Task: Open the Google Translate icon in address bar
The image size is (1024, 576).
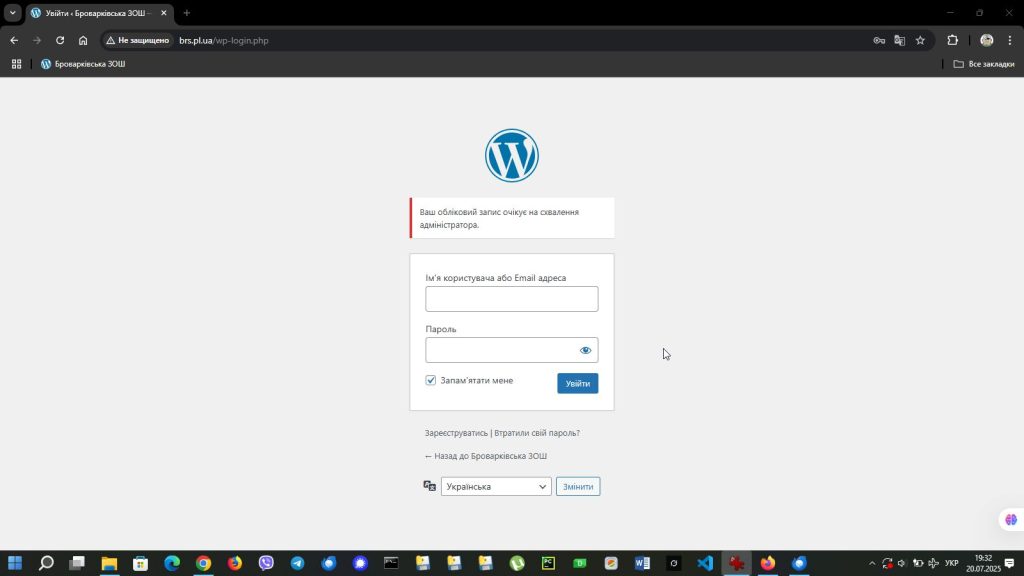Action: tap(899, 41)
